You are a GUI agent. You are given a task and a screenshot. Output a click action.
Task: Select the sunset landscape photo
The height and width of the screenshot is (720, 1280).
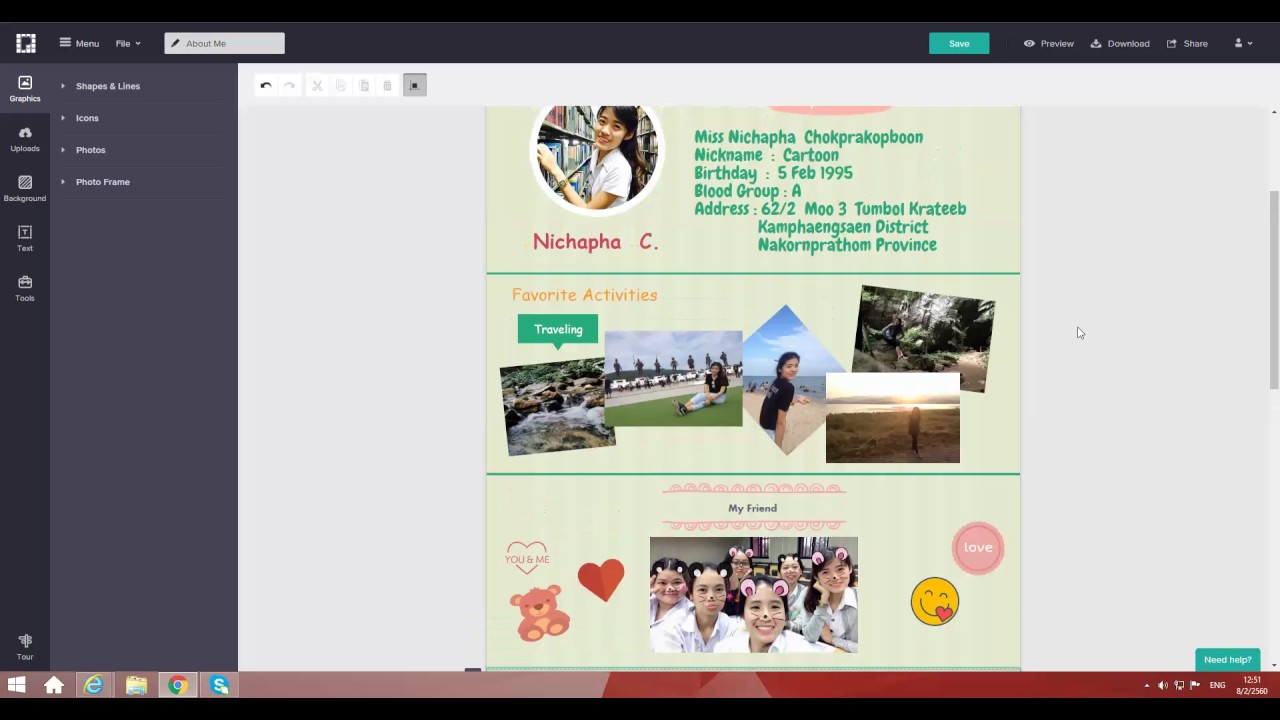point(893,420)
